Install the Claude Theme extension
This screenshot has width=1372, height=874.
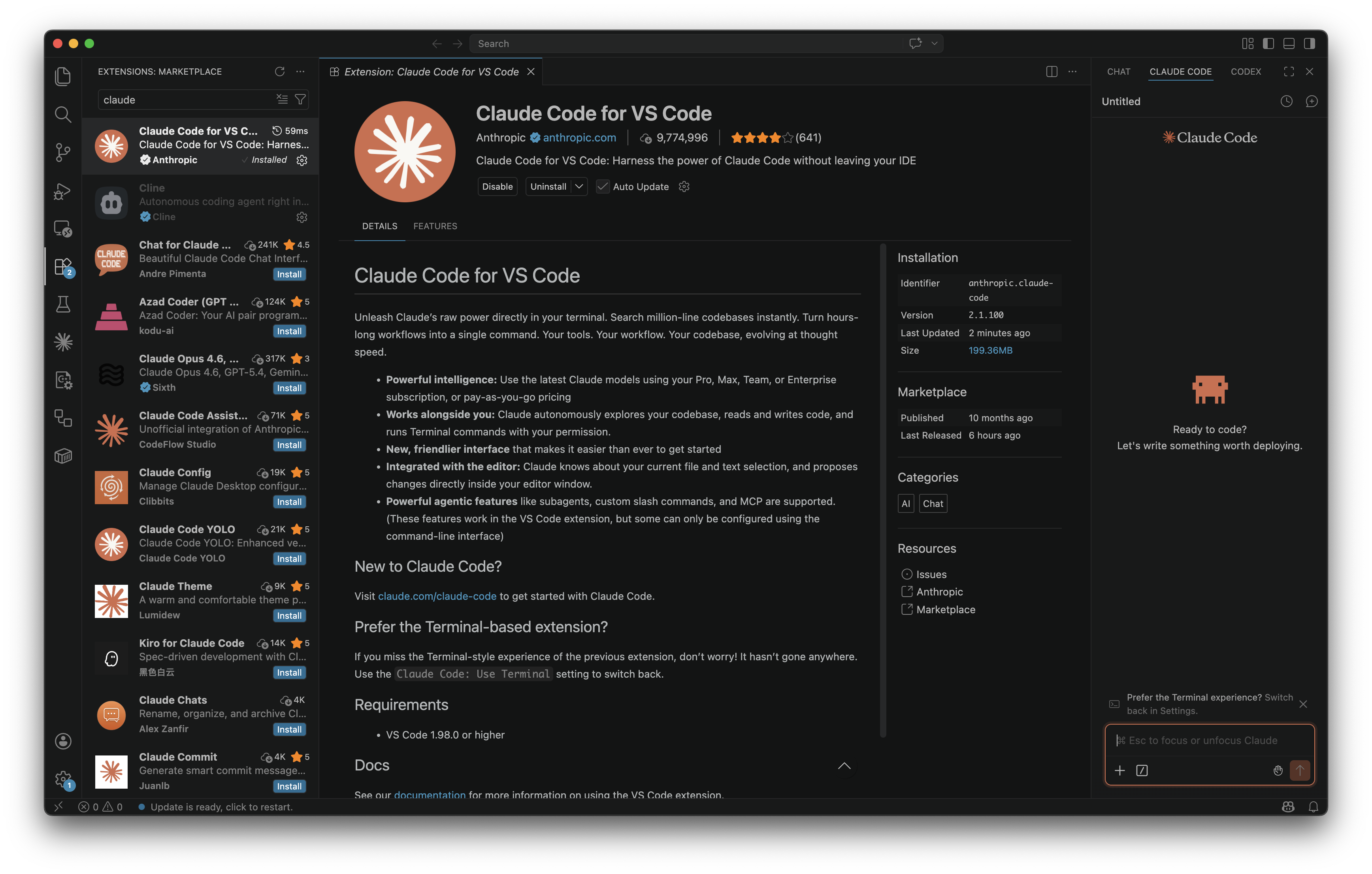click(x=289, y=615)
